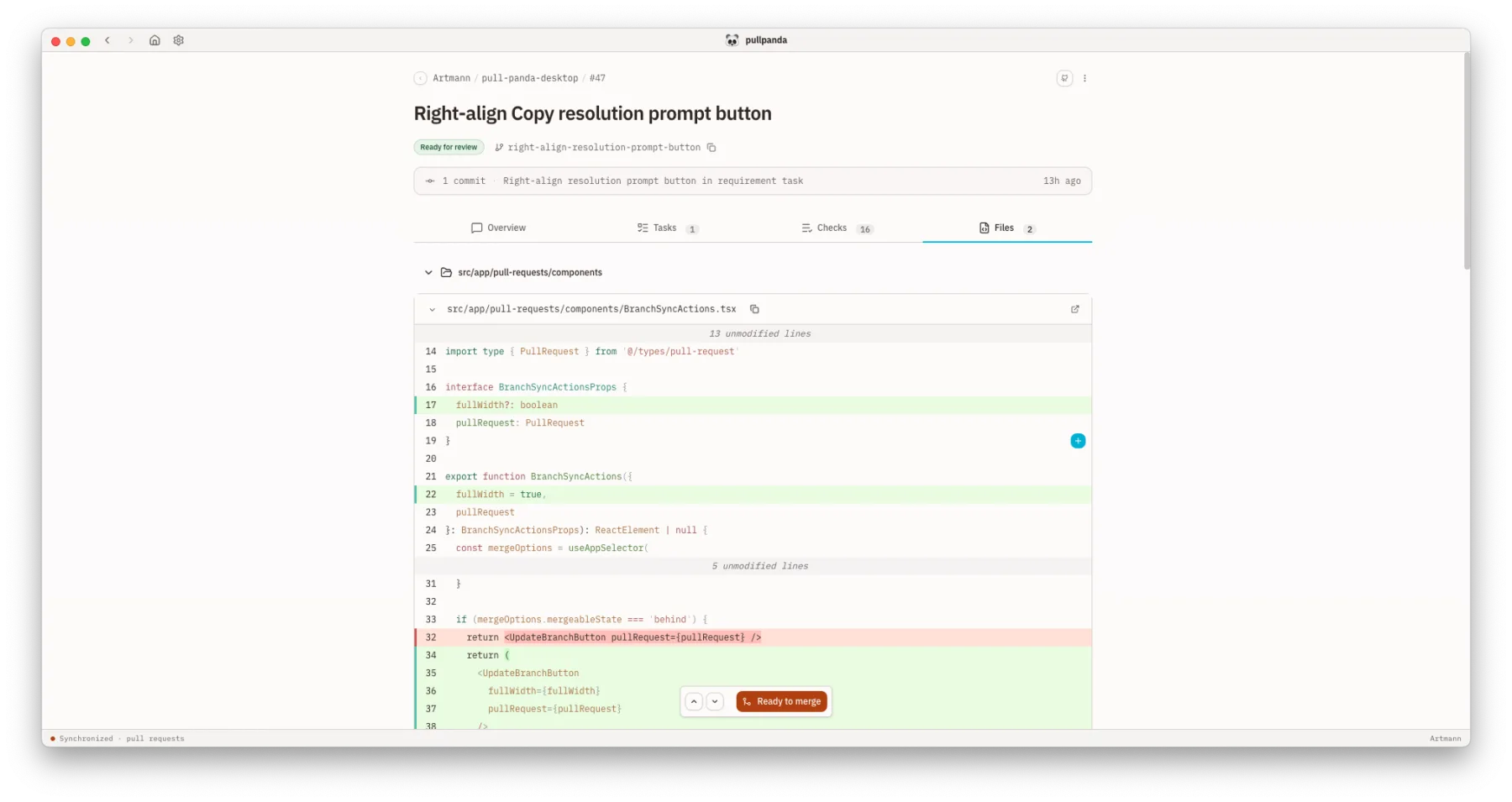Click line 14 import type PullRequest
Image resolution: width=1512 pixels, height=802 pixels.
coord(753,352)
